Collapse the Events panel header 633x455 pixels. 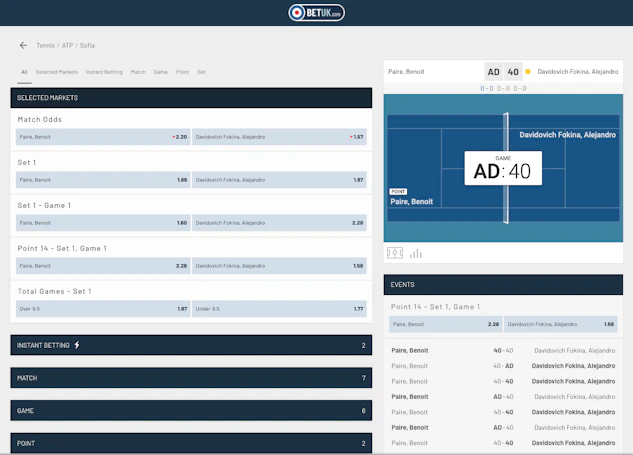coord(503,285)
